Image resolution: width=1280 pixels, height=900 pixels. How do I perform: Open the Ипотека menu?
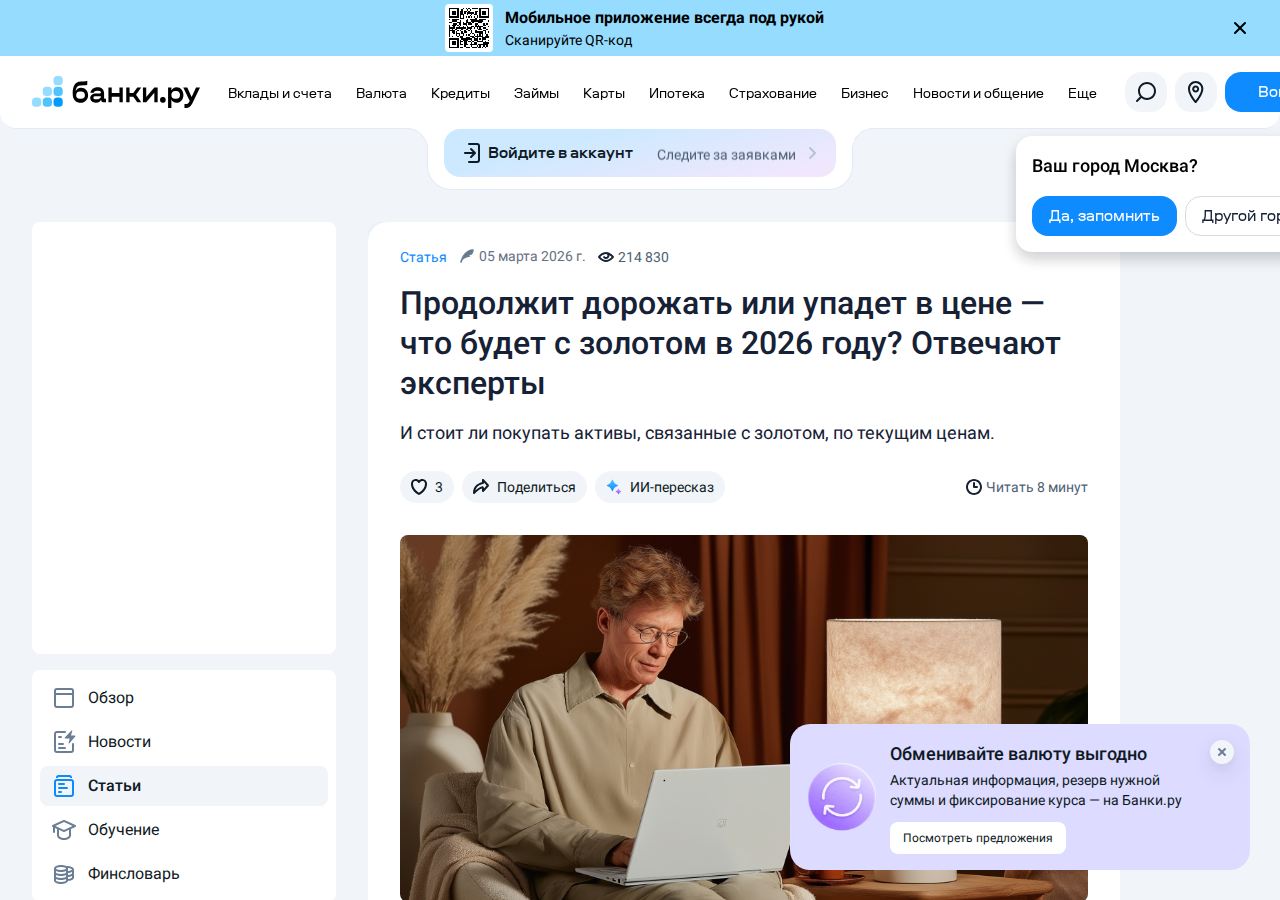pyautogui.click(x=677, y=93)
